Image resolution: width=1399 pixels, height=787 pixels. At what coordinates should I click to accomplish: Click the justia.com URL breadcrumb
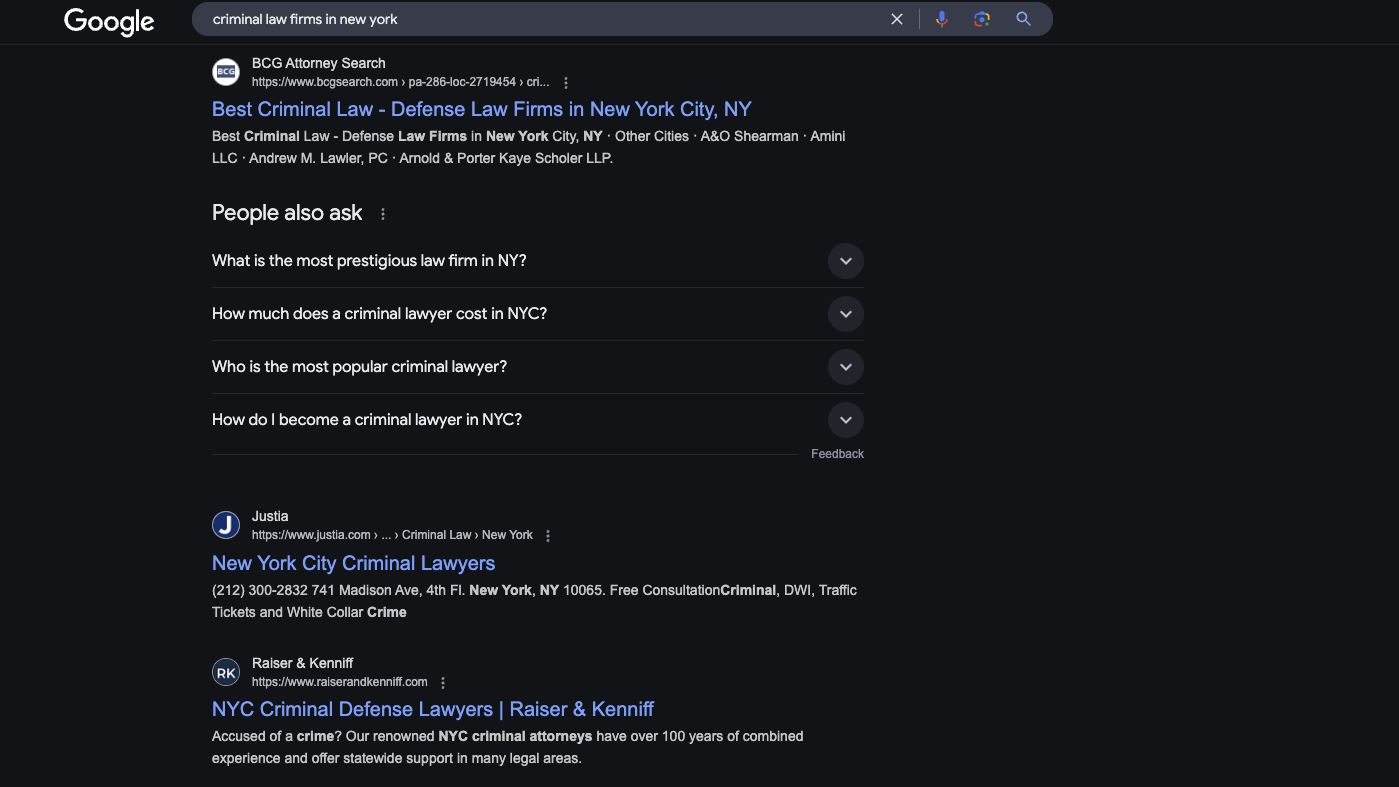tap(392, 535)
